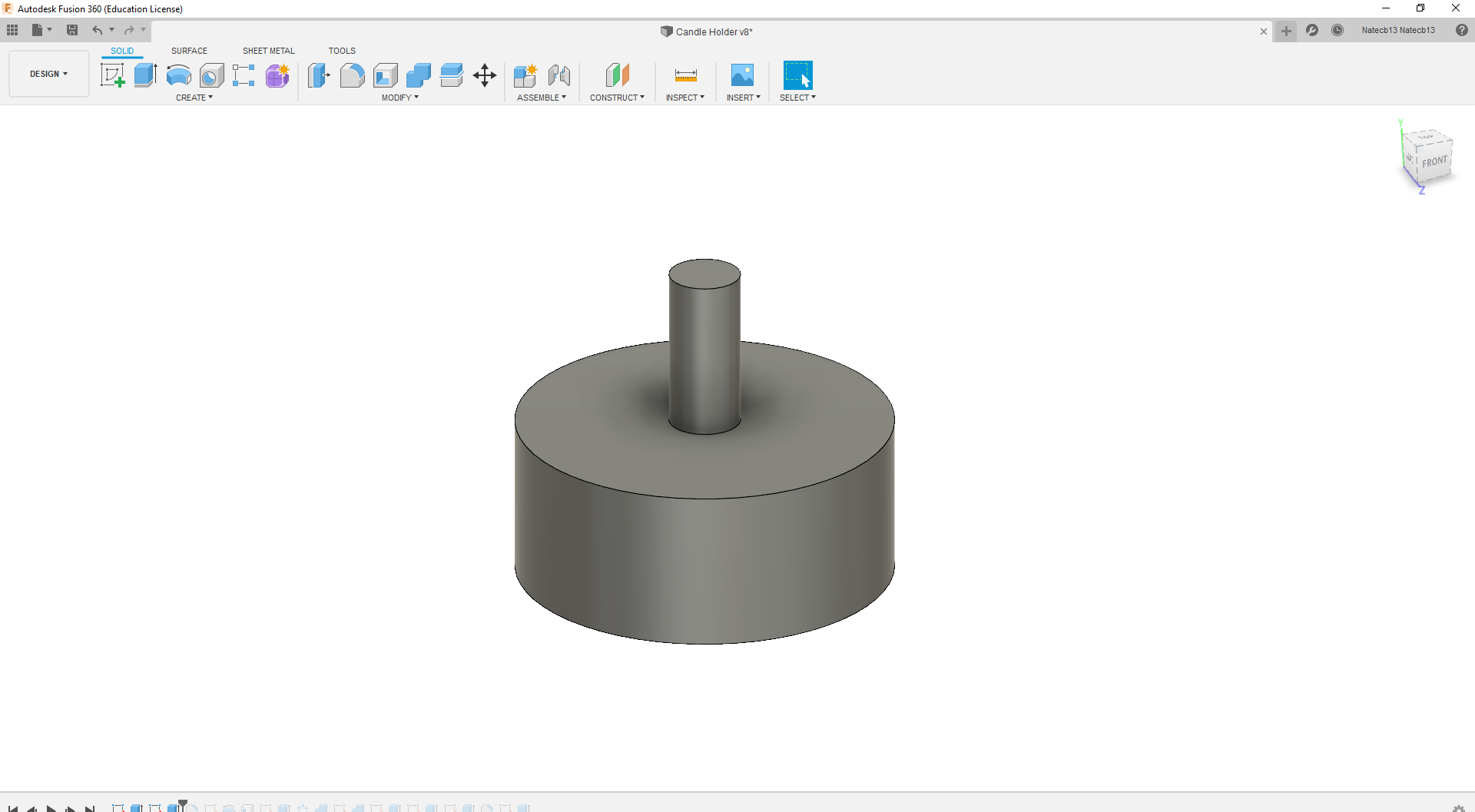This screenshot has height=812, width=1475.
Task: Open the Measure tool in Inspect
Action: (685, 75)
